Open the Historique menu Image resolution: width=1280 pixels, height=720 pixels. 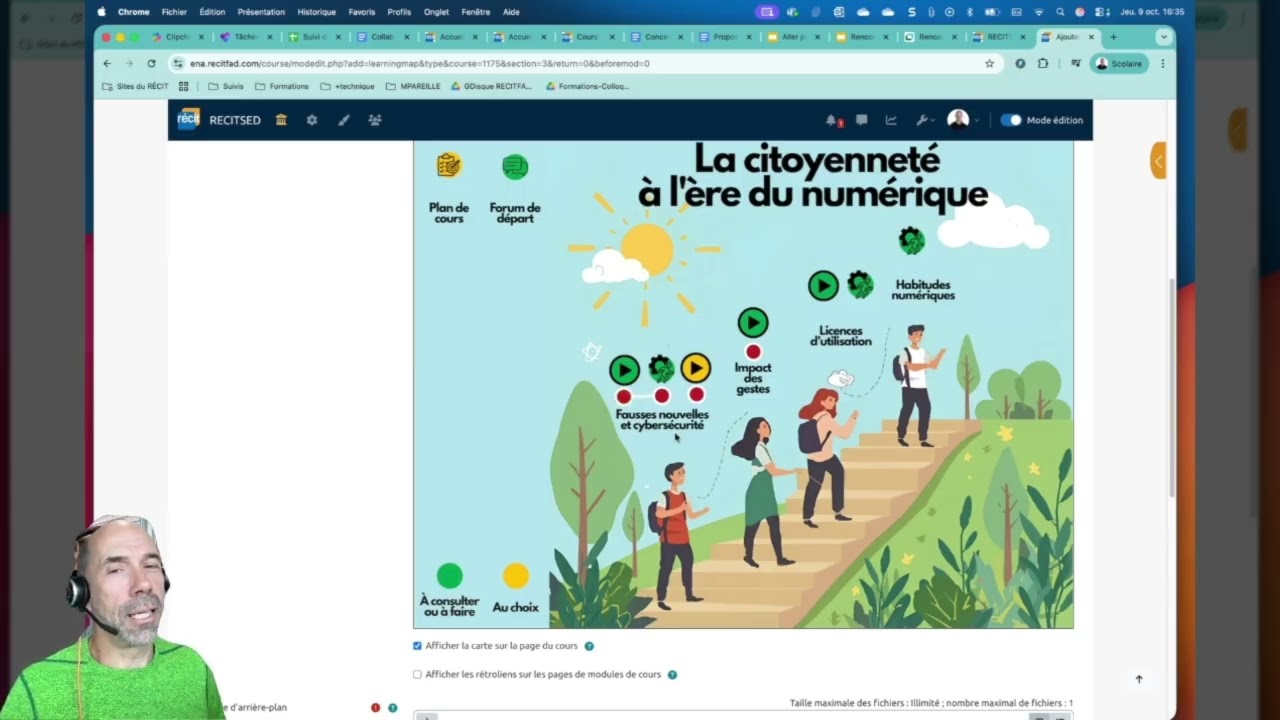317,12
